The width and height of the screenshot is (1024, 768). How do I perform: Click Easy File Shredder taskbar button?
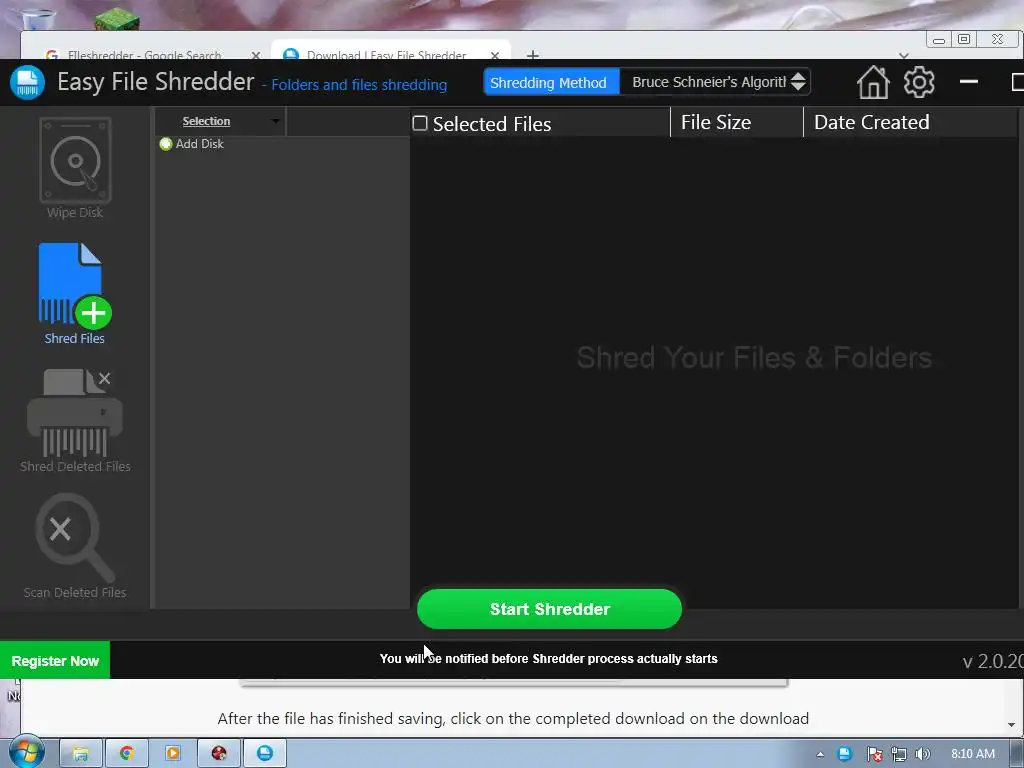click(264, 753)
